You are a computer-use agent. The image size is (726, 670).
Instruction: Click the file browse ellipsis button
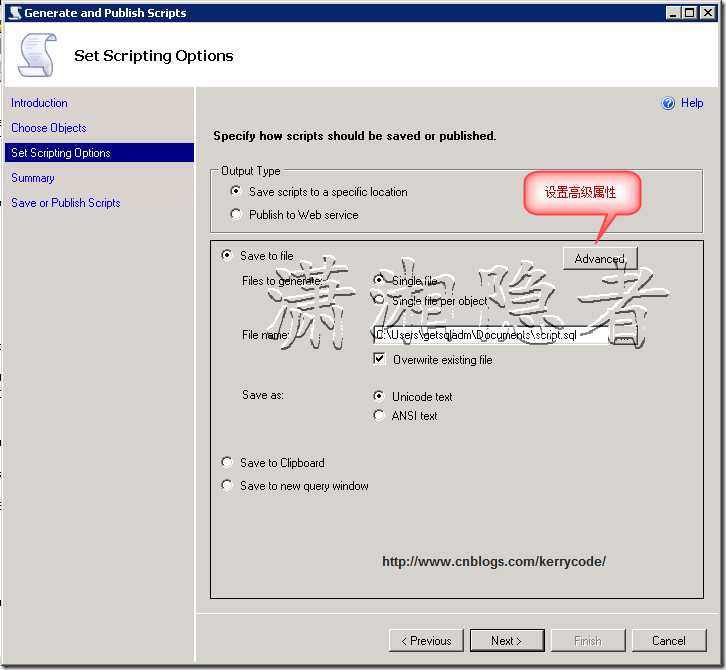point(623,335)
